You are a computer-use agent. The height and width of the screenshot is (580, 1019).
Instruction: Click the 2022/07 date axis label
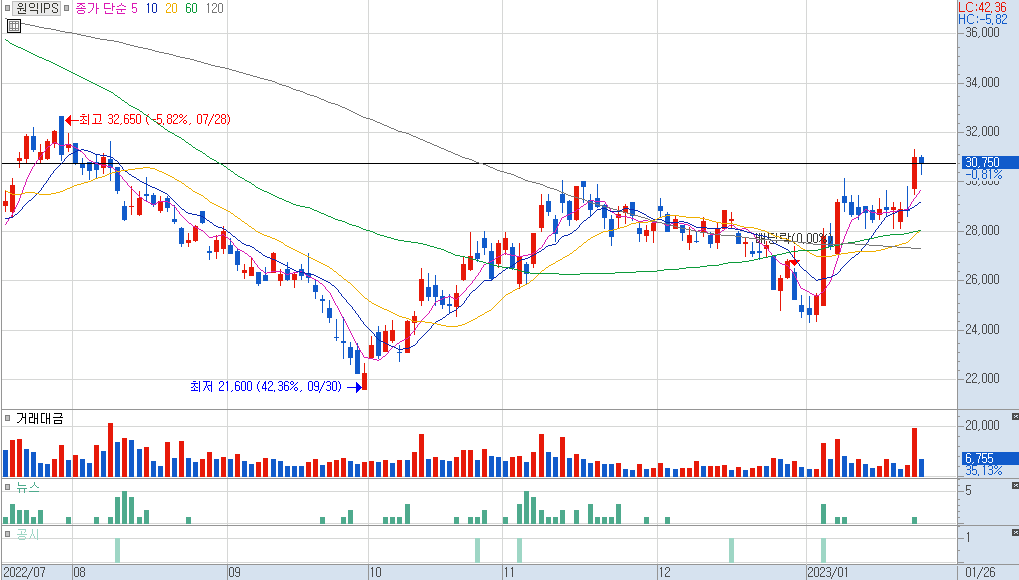point(24,572)
